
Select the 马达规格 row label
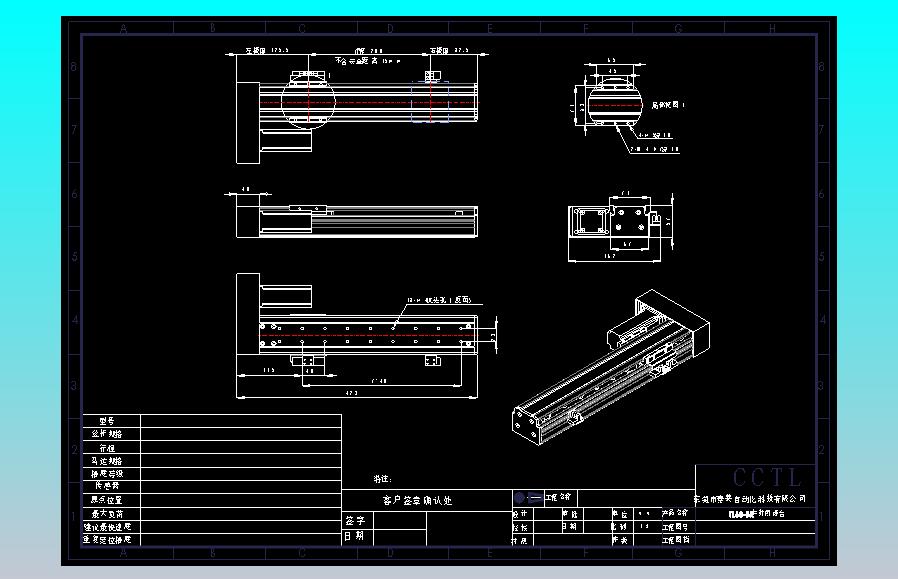coord(107,461)
